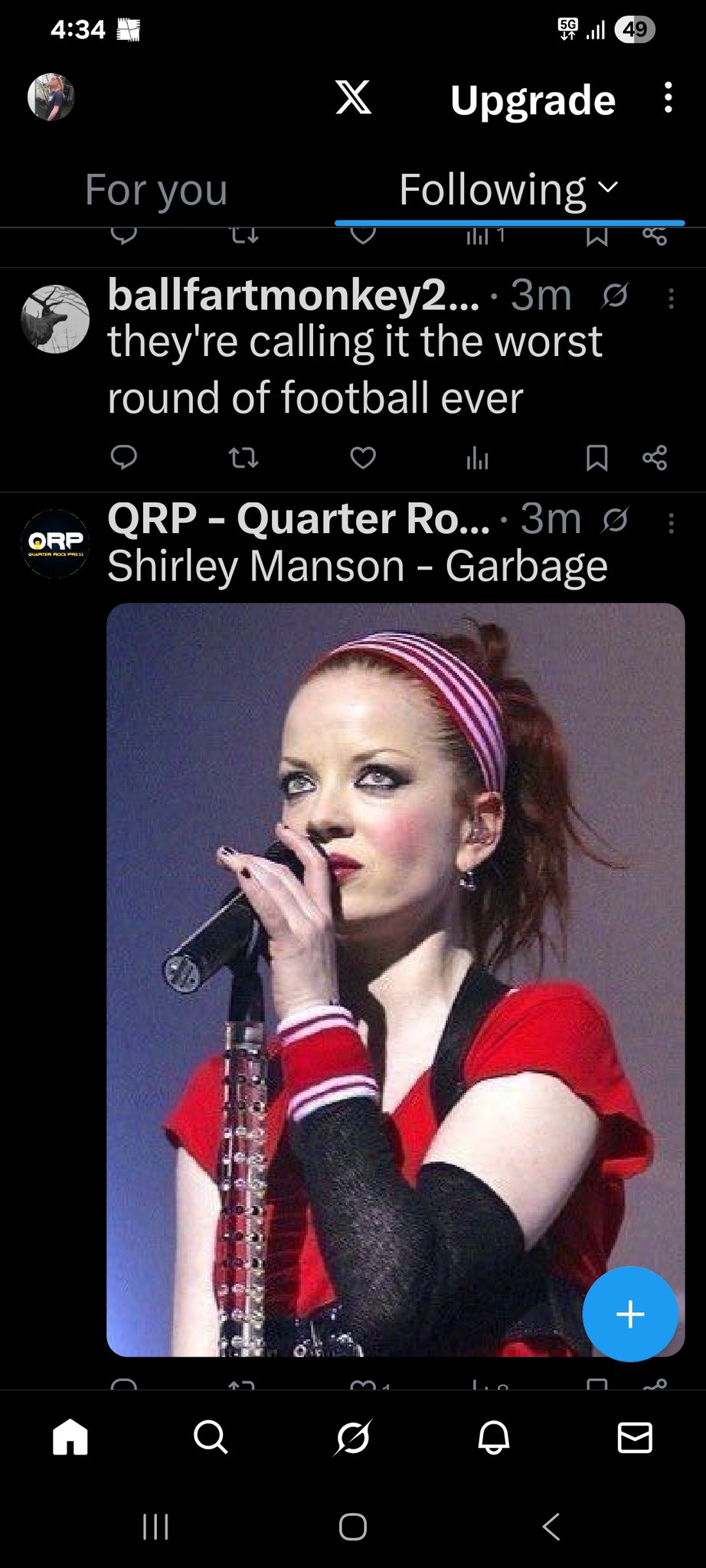Open Search from bottom navigation bar
This screenshot has height=1568, width=706.
click(x=211, y=1437)
